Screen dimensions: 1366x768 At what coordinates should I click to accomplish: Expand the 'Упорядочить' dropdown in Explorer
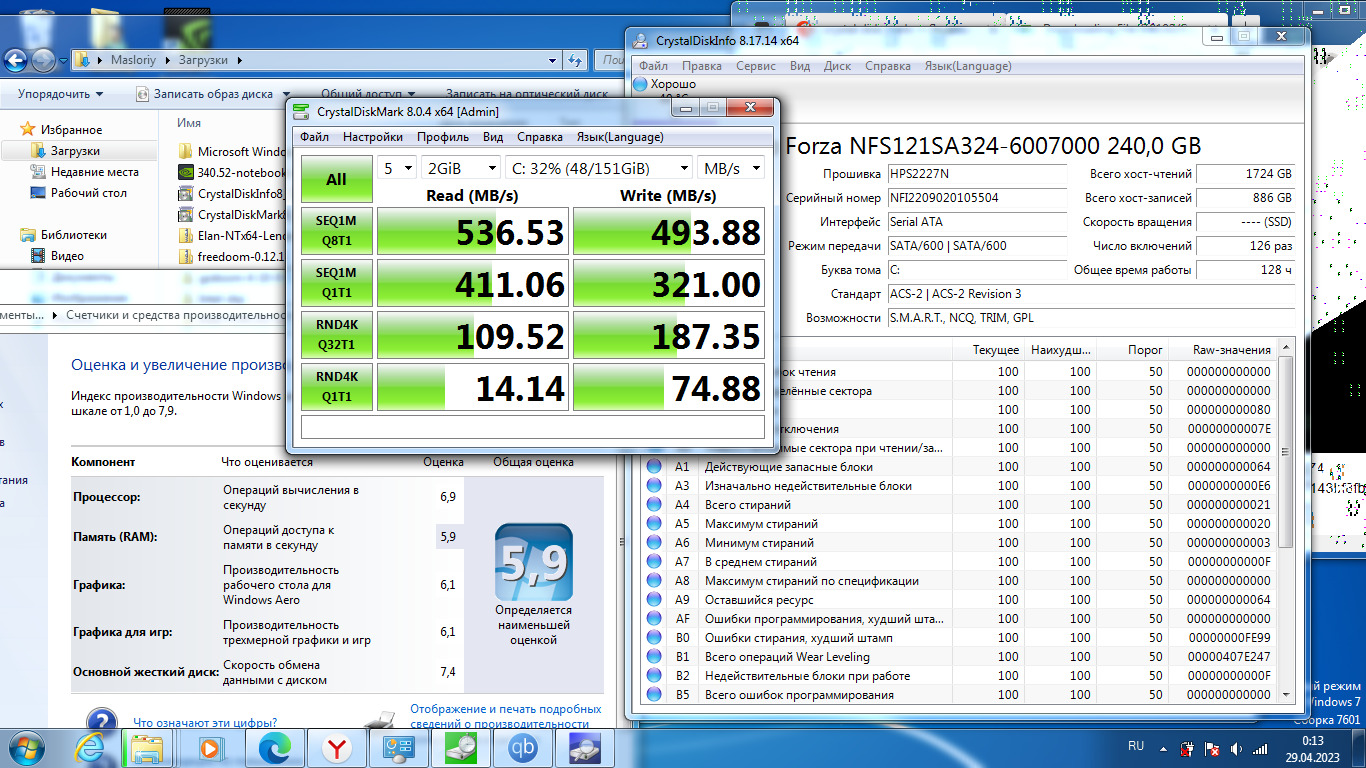click(60, 94)
